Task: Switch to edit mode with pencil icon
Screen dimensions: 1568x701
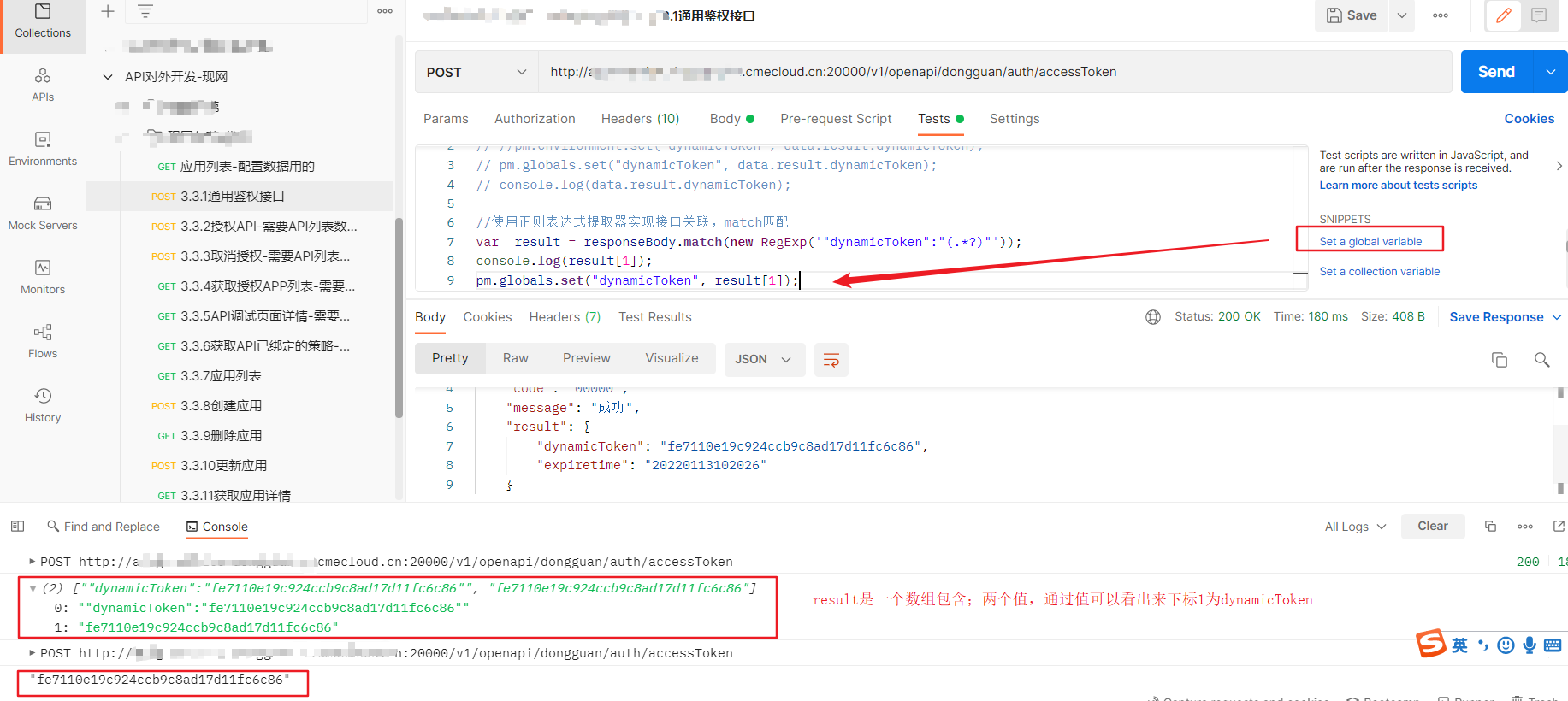Action: click(1503, 15)
